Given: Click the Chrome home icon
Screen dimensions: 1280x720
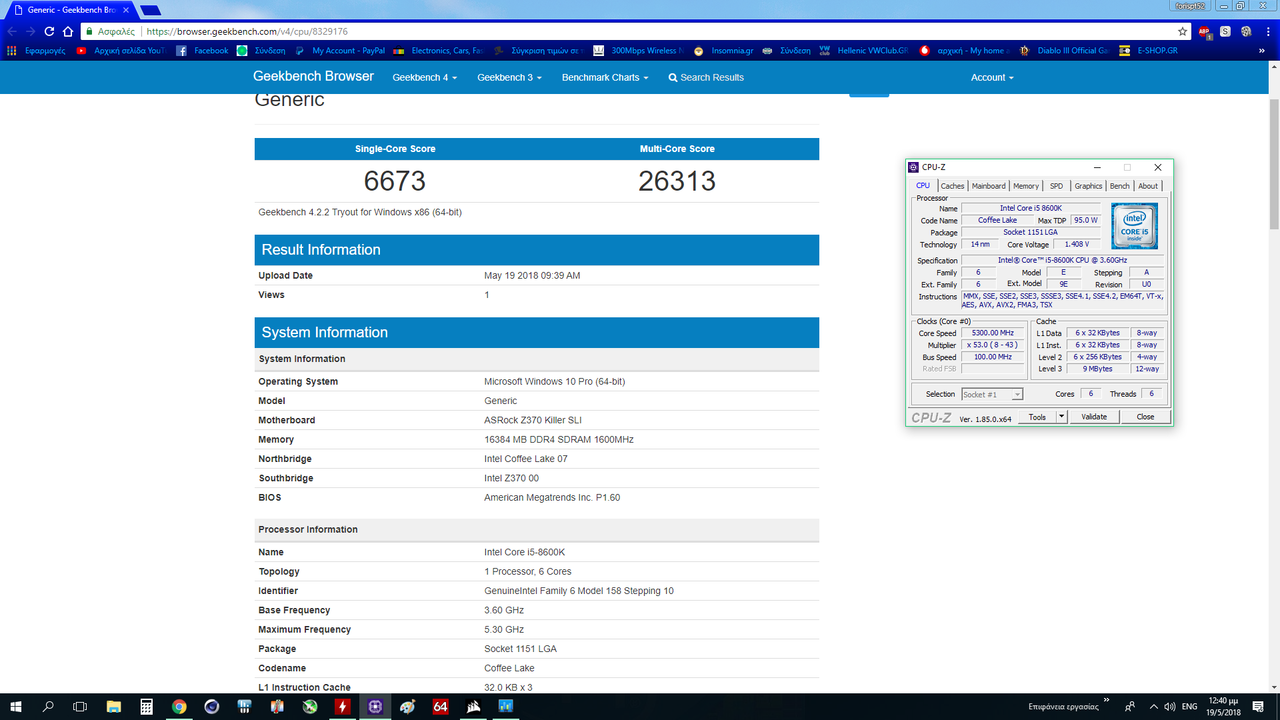Looking at the screenshot, I should [x=67, y=31].
